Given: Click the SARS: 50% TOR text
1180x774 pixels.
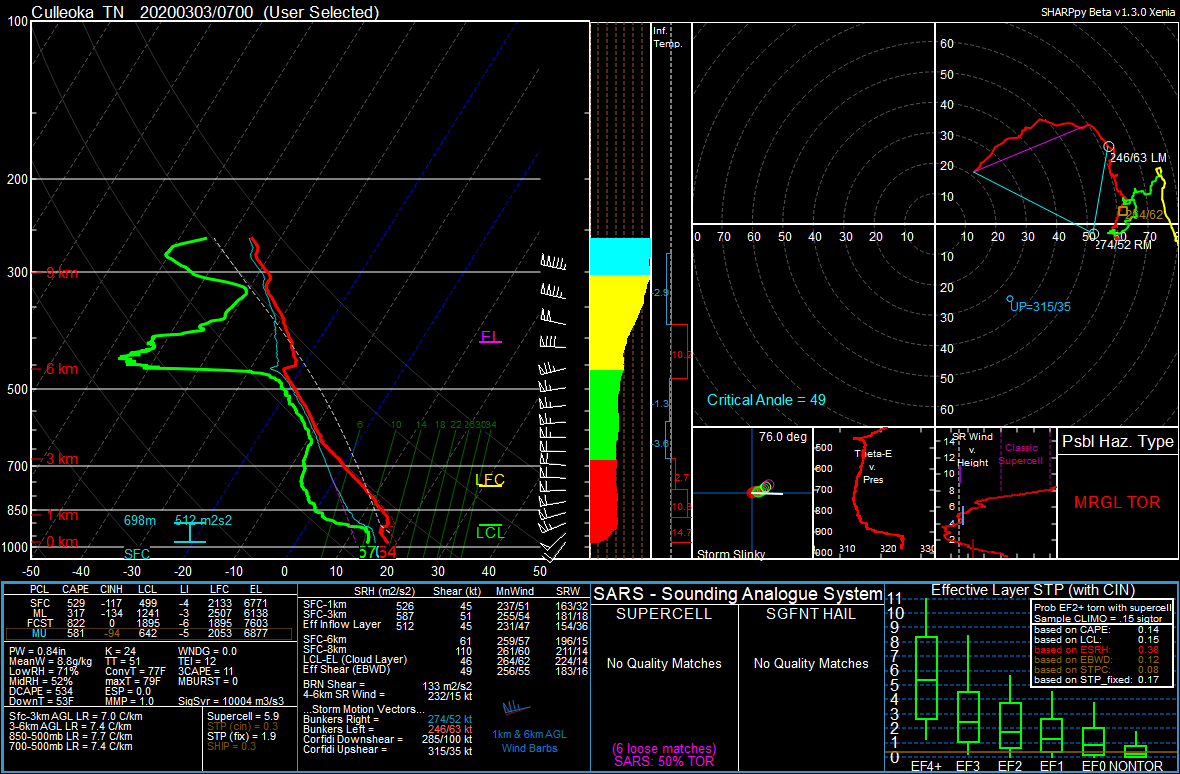Looking at the screenshot, I should pyautogui.click(x=664, y=762).
